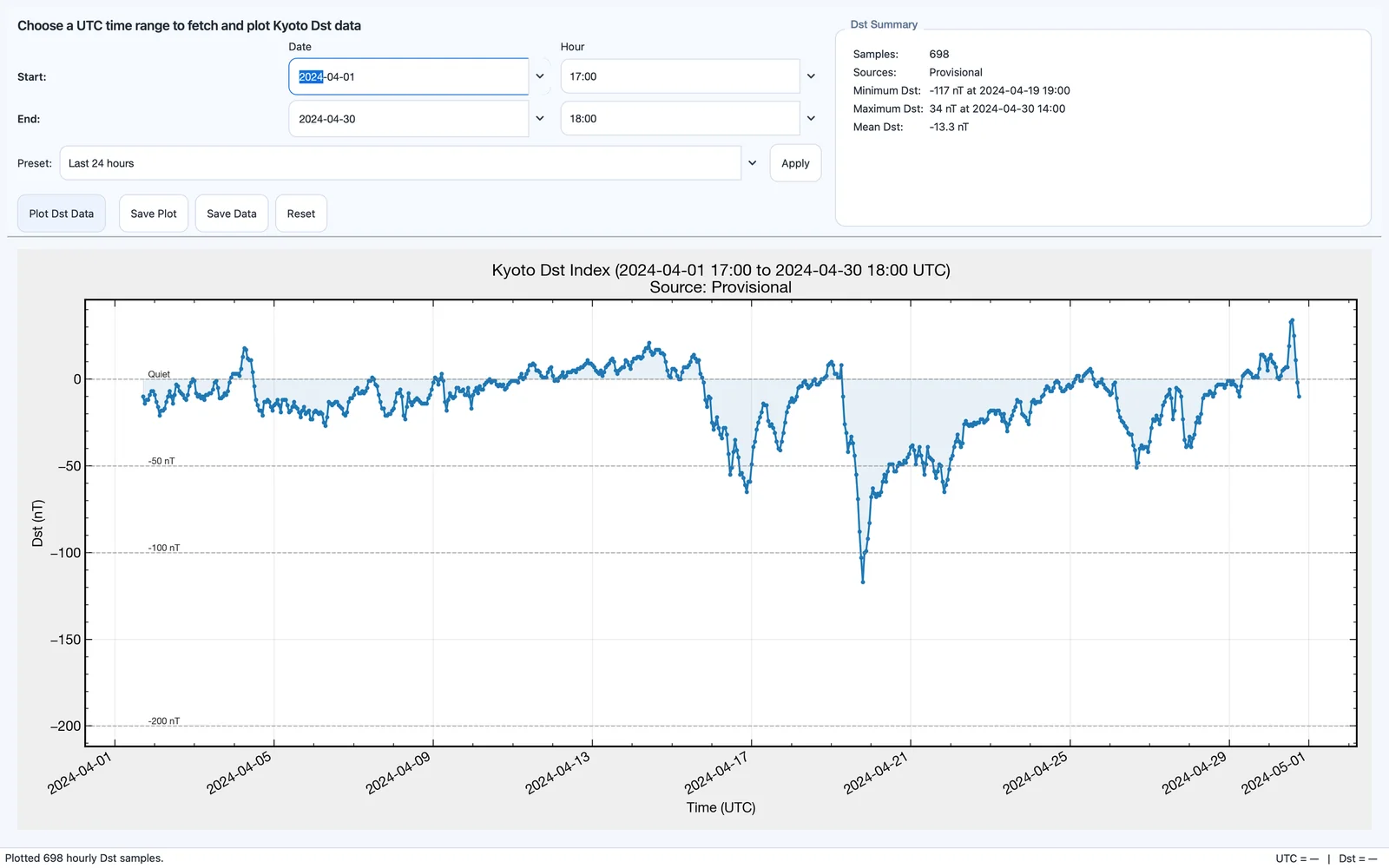Click the Start date field 2024-04-01
The width and height of the screenshot is (1389, 868).
click(x=409, y=76)
